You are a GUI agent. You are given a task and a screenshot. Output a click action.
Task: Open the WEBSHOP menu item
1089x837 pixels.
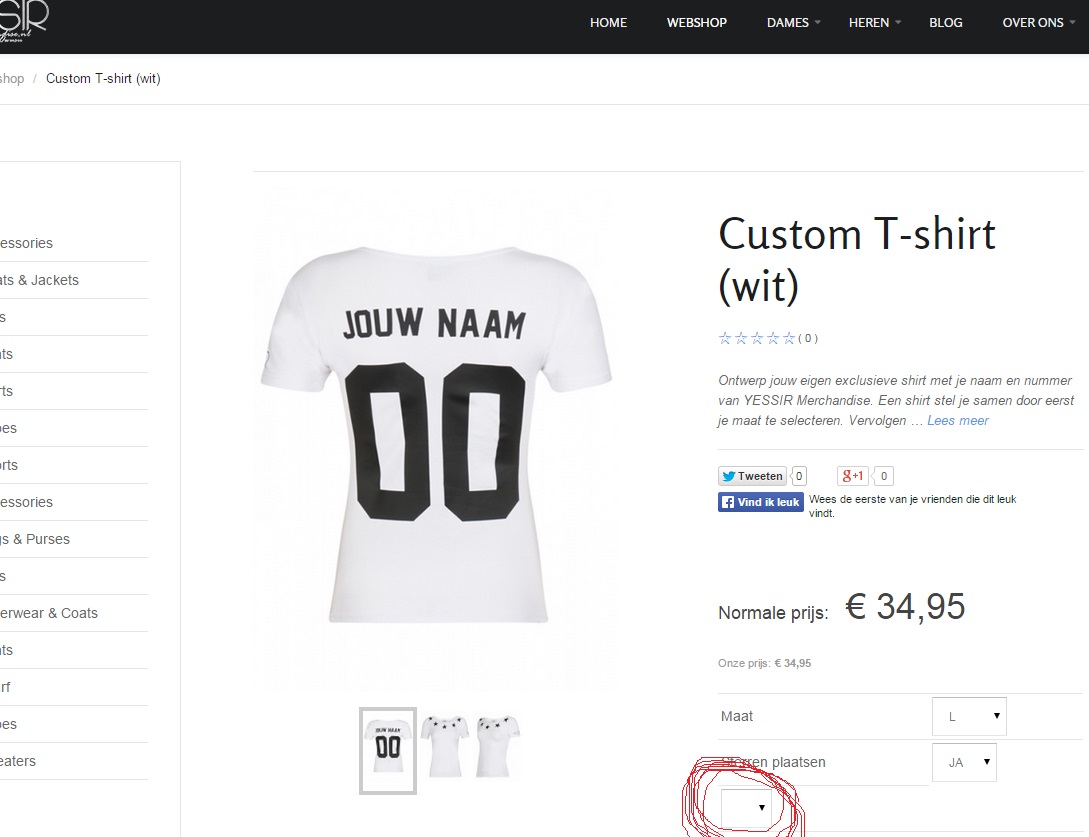click(697, 22)
